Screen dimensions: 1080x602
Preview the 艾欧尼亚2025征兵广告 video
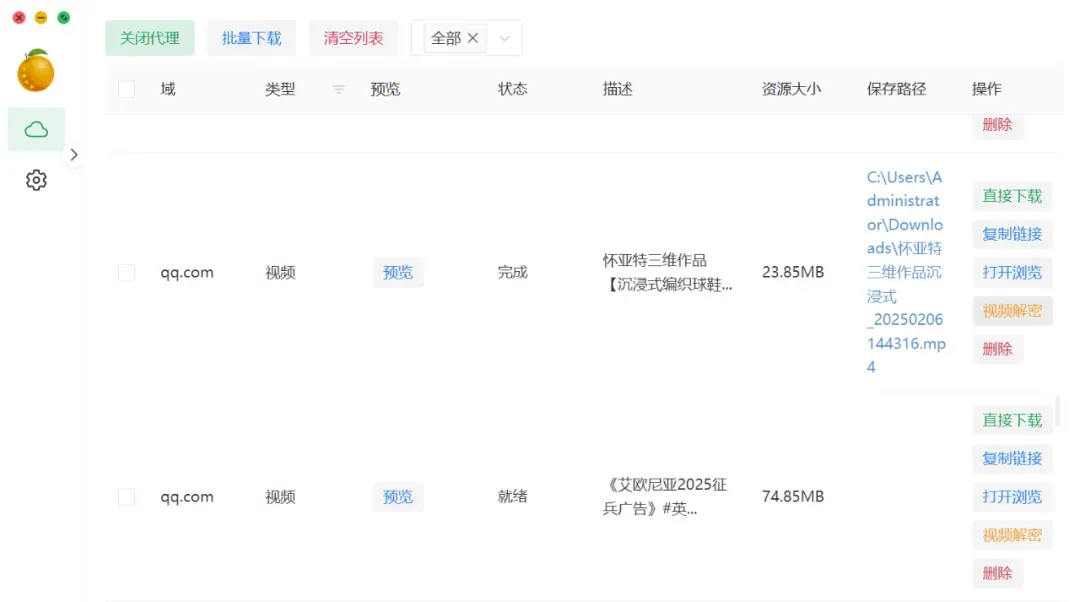pos(397,497)
